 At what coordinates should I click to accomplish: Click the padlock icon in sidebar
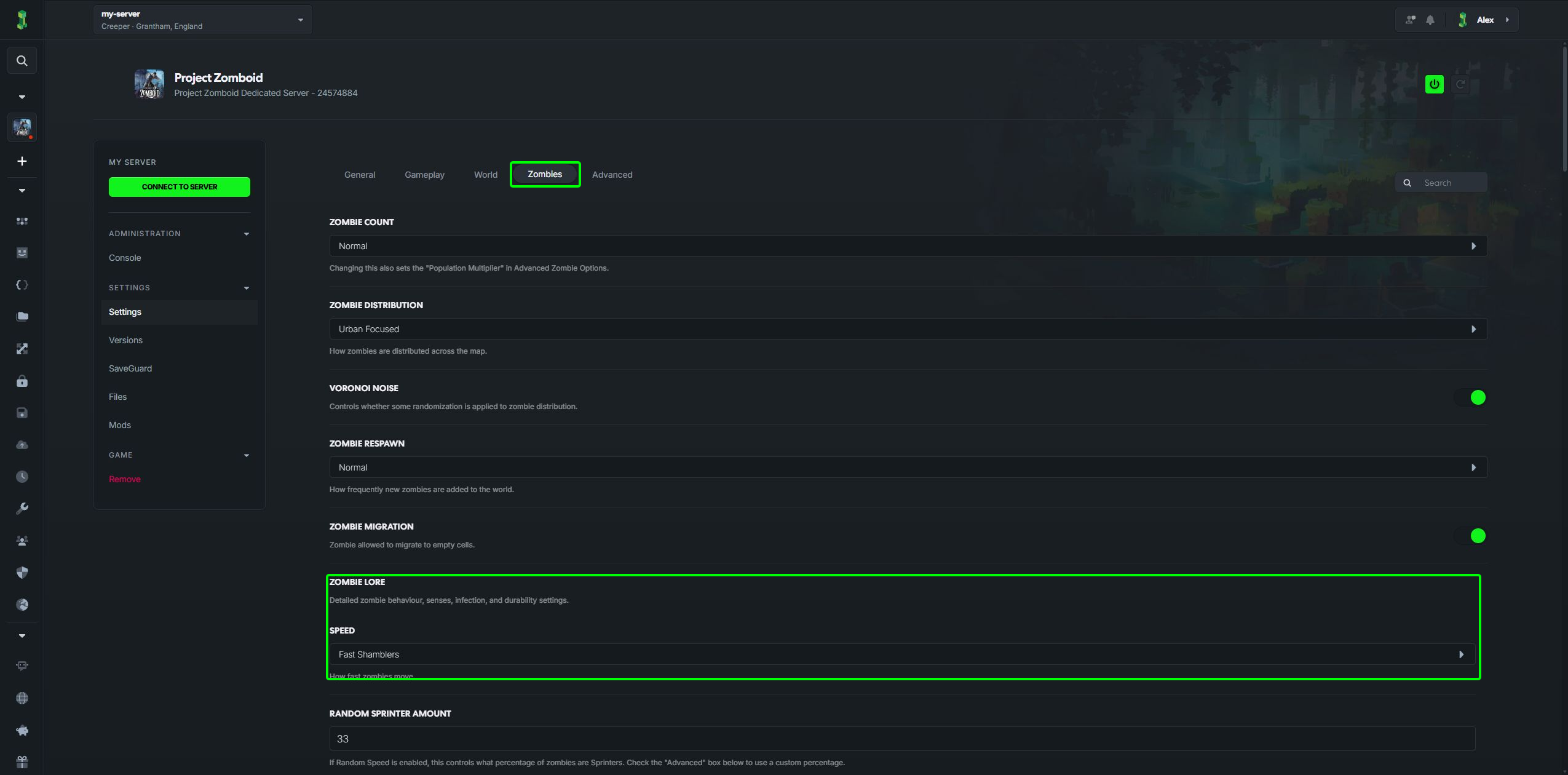(22, 381)
